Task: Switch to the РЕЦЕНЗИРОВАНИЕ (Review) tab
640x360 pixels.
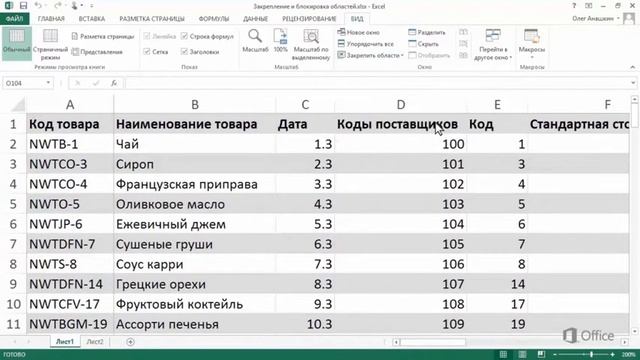Action: [309, 19]
